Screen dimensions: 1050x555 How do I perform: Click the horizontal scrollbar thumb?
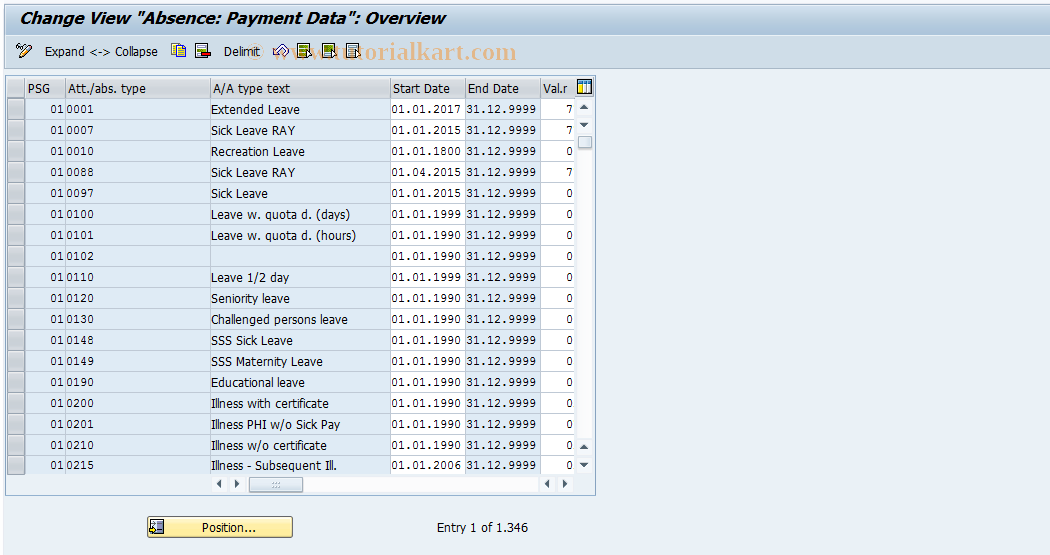(276, 485)
